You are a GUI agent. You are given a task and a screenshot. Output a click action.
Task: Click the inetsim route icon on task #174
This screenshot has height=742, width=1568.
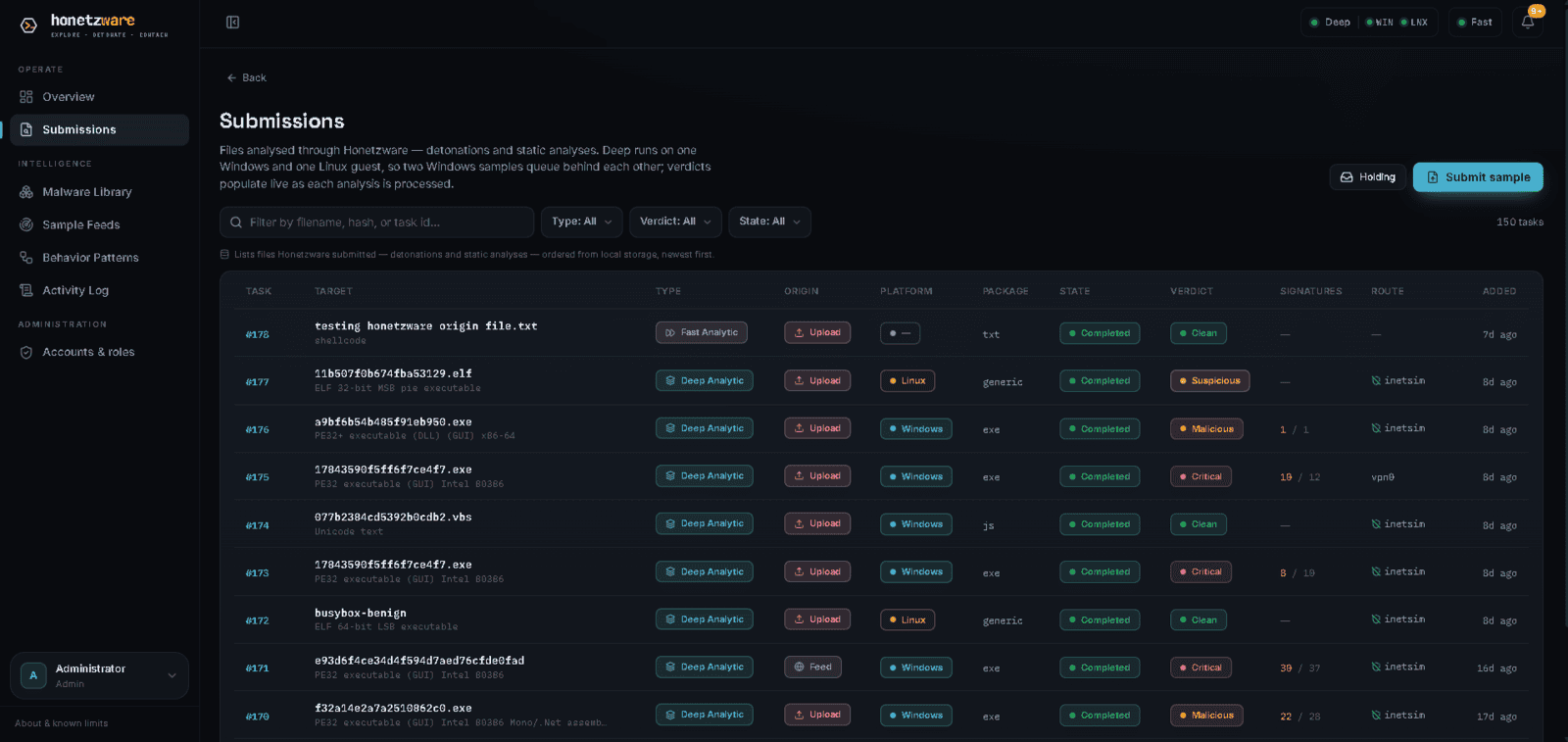coord(1376,524)
